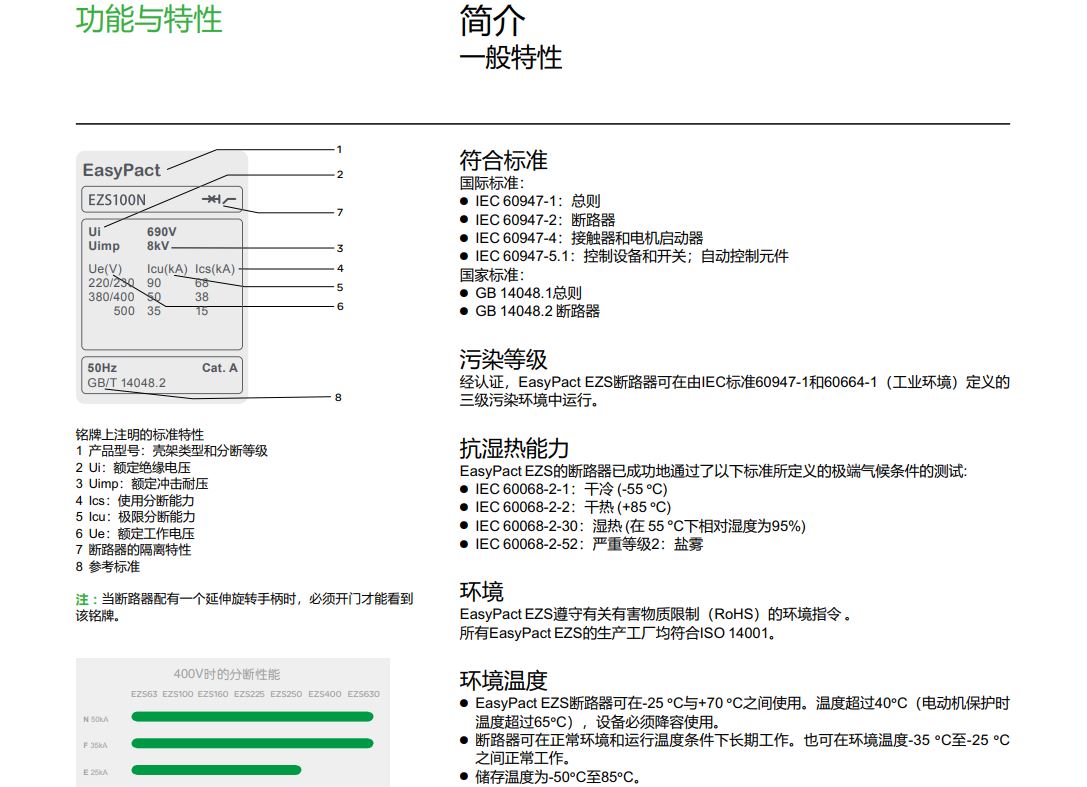This screenshot has width=1087, height=787.
Task: Click the N 50kA green bar
Action: (252, 717)
